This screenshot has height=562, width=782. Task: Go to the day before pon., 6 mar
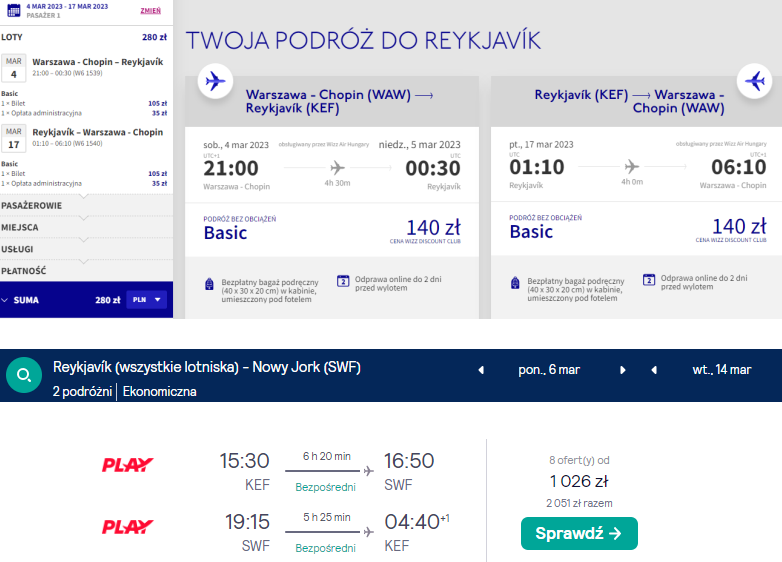pos(480,370)
